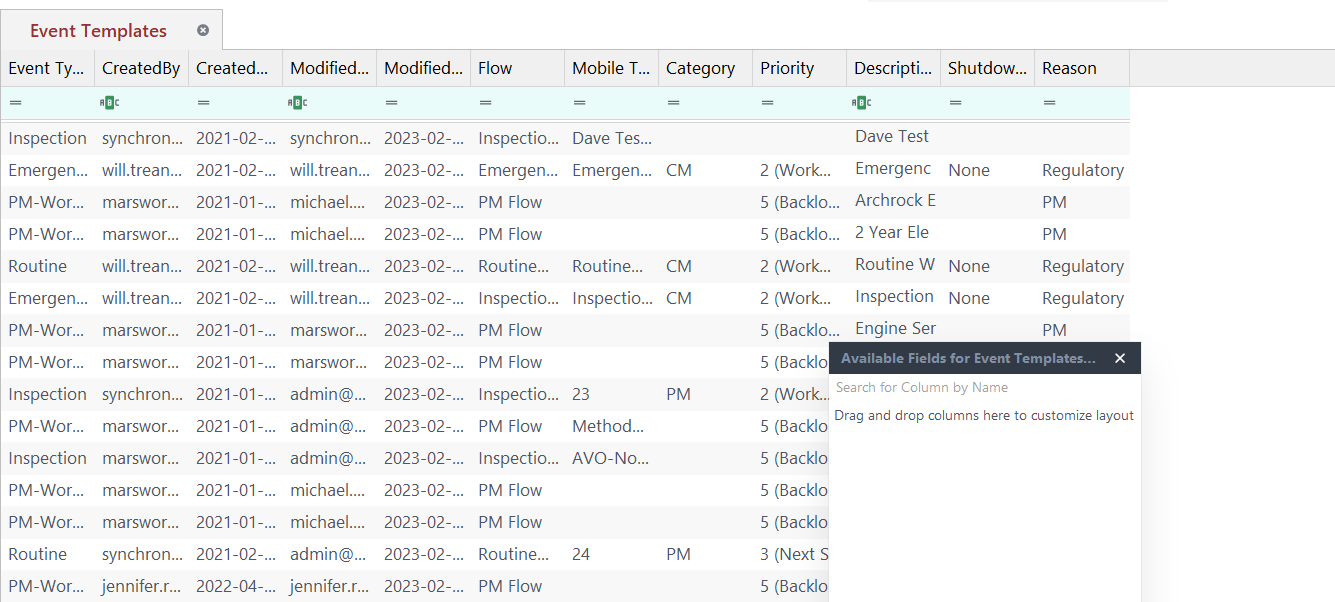Click the '2022-04-...' created date cell
Screen dimensions: 1335x602
coord(235,586)
